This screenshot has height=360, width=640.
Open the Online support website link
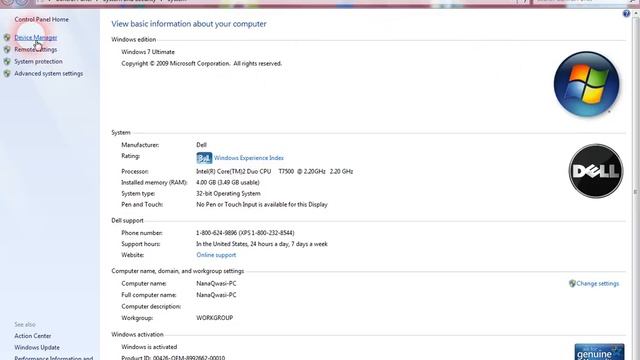216,255
